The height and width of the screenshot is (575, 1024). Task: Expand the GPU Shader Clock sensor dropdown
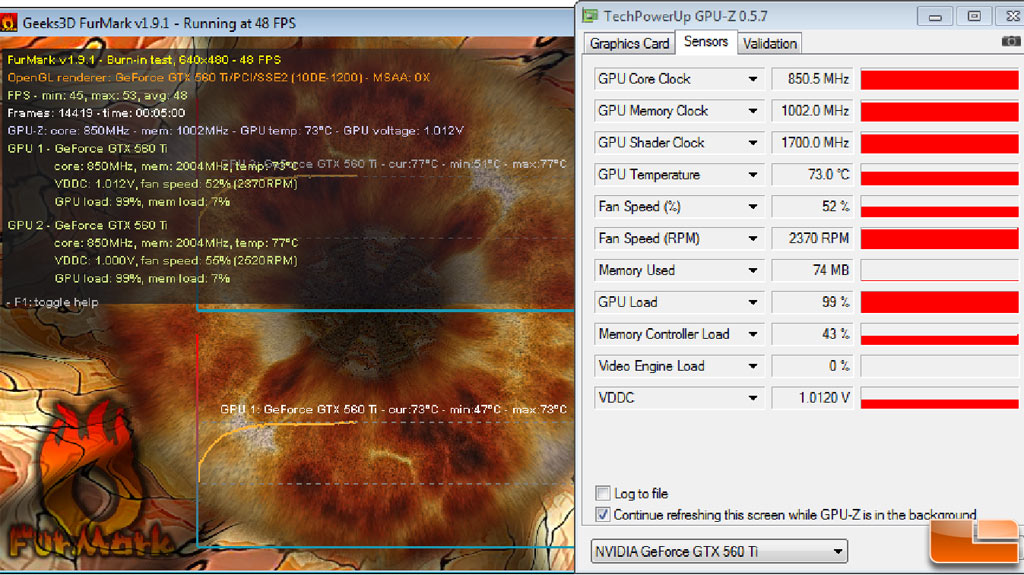point(753,143)
